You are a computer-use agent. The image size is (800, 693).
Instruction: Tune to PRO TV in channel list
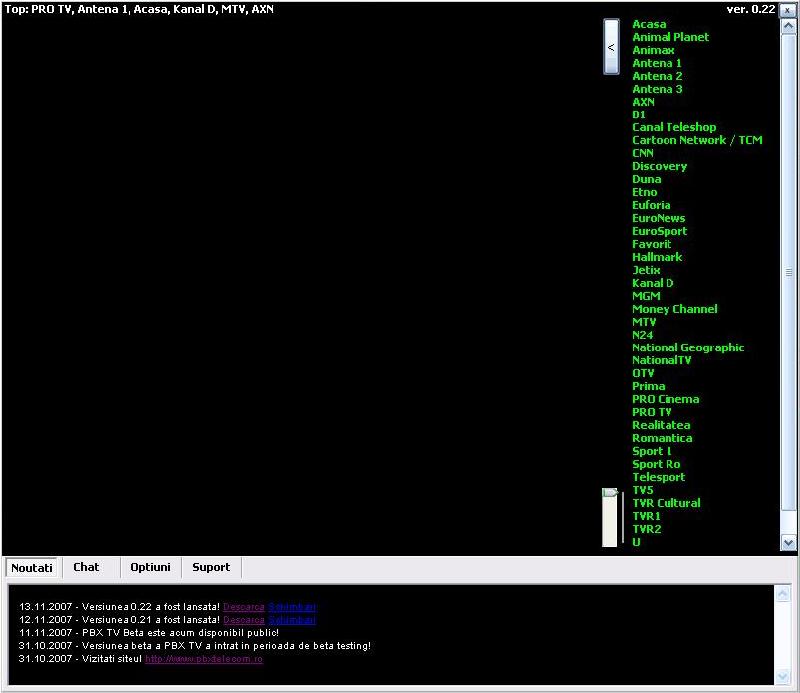point(652,412)
